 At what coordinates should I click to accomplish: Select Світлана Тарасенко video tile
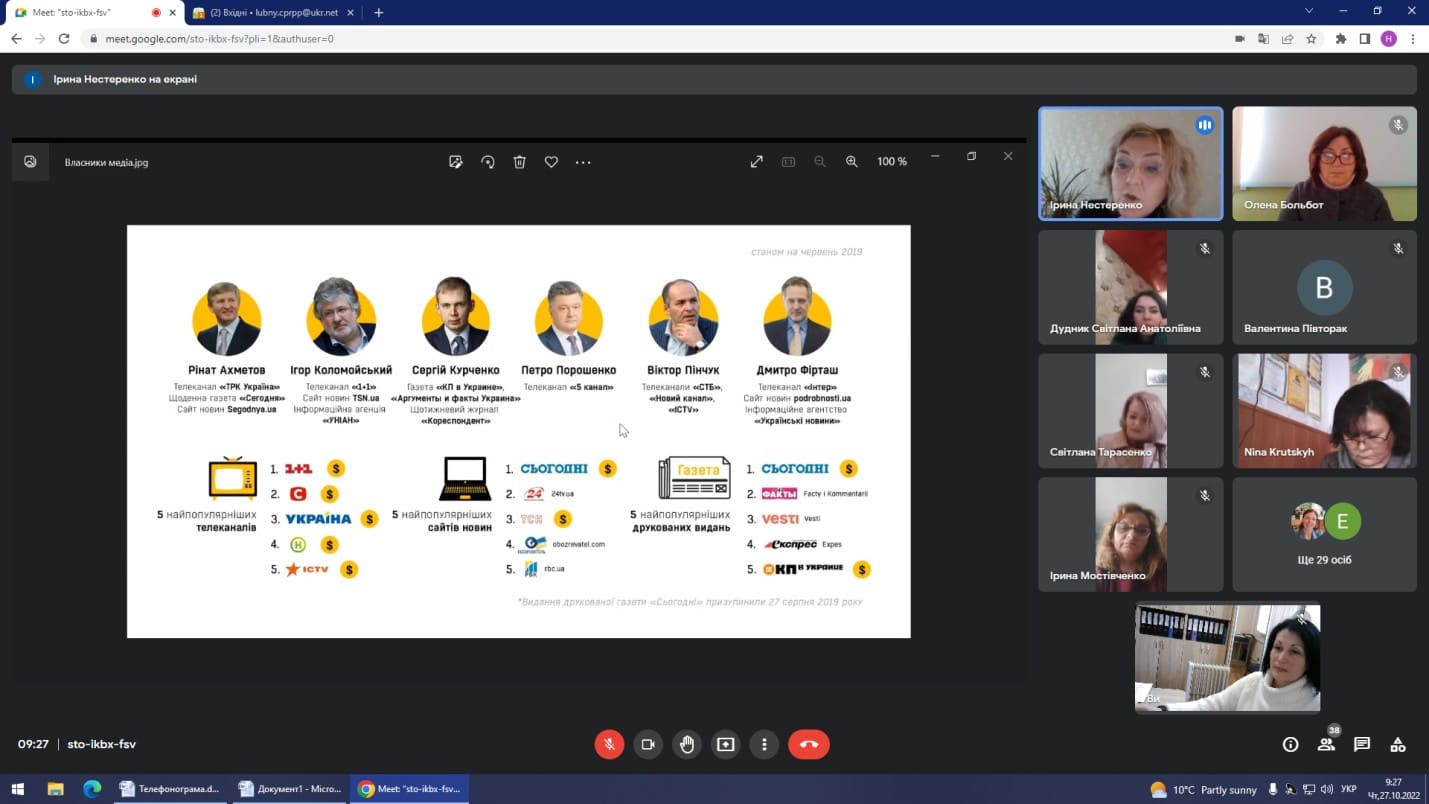coord(1131,411)
